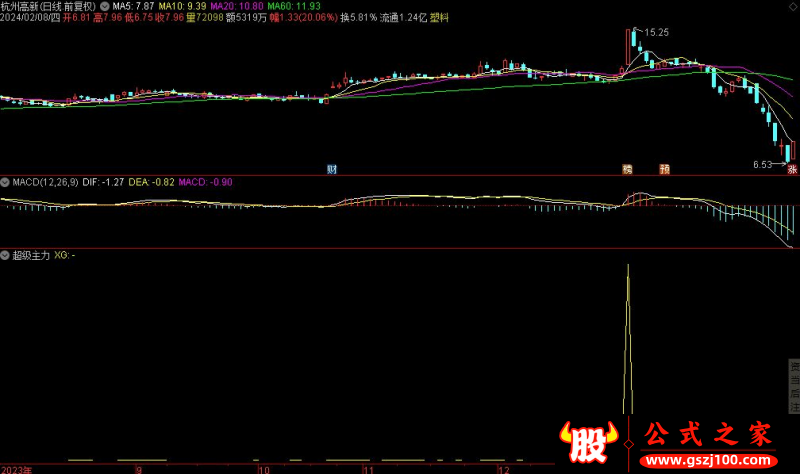Click the date 2024/02/08/四

pos(30,18)
